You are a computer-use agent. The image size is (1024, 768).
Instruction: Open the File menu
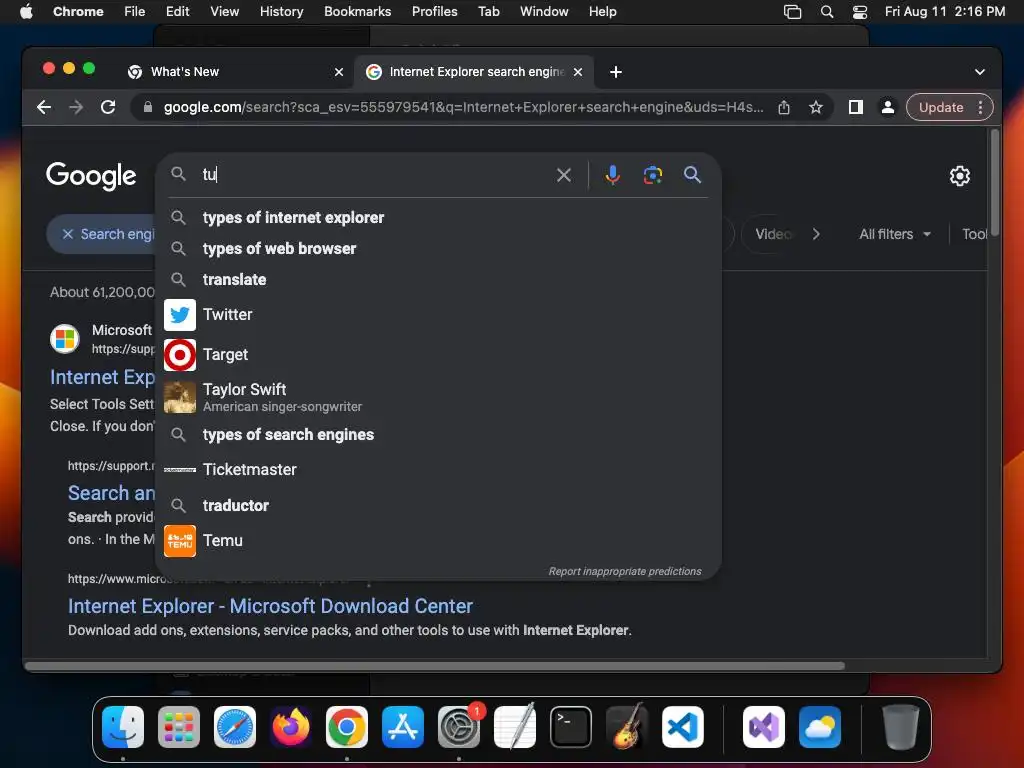tap(135, 12)
